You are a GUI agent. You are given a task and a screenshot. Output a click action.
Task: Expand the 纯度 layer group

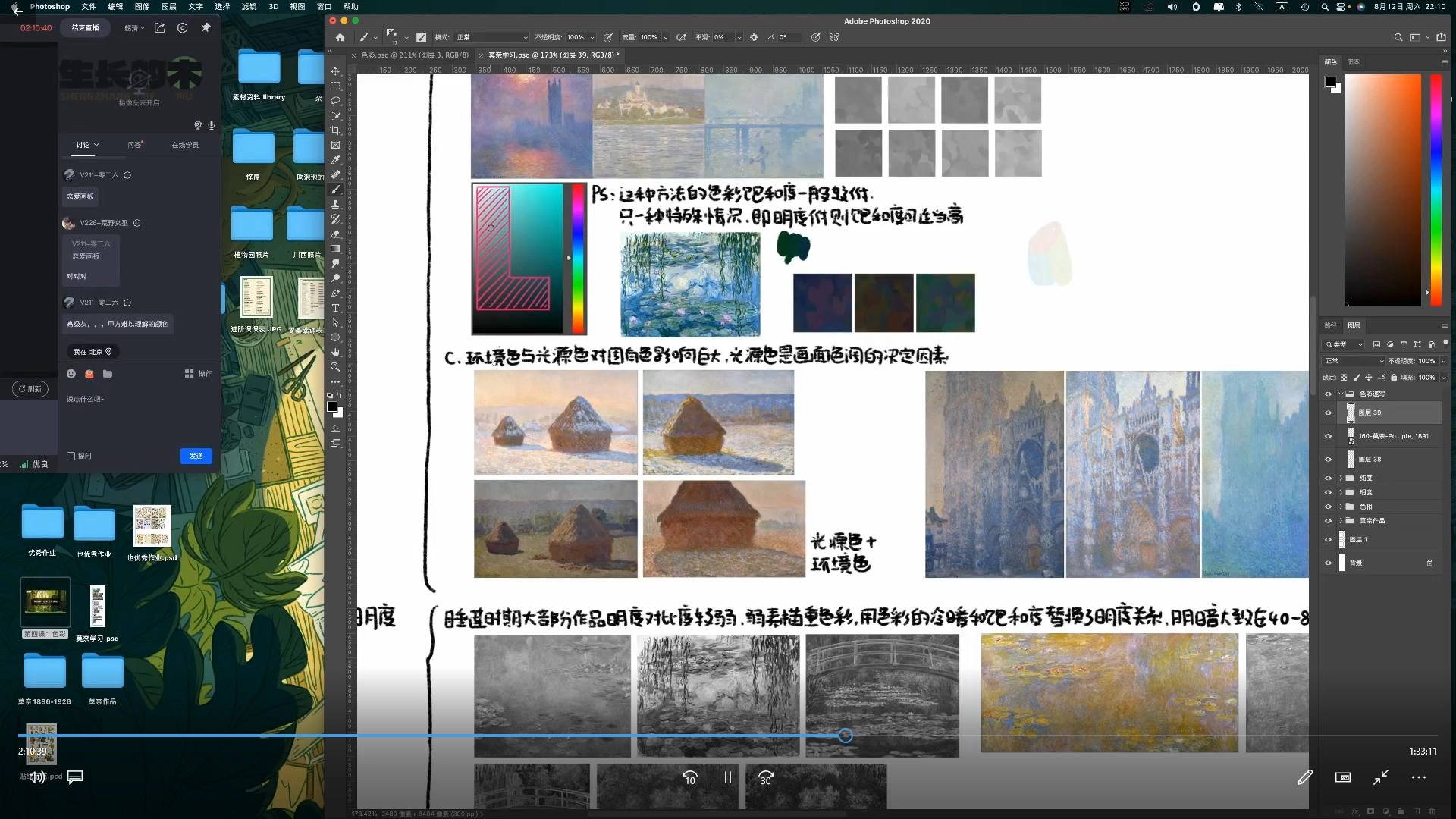pos(1341,479)
